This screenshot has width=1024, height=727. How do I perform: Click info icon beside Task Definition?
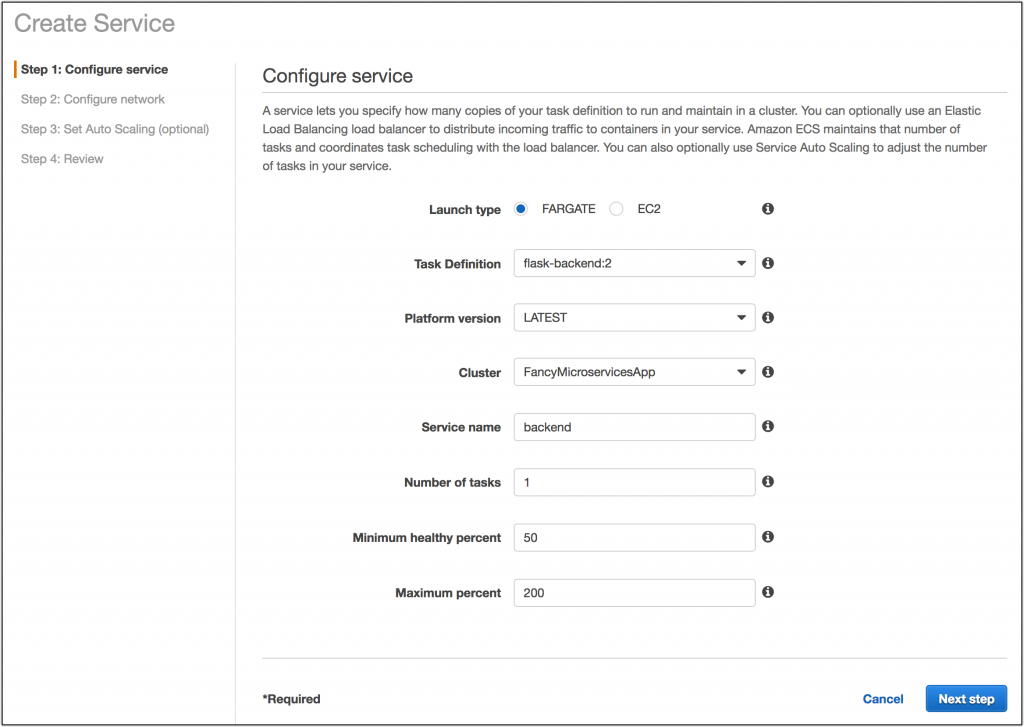point(768,263)
